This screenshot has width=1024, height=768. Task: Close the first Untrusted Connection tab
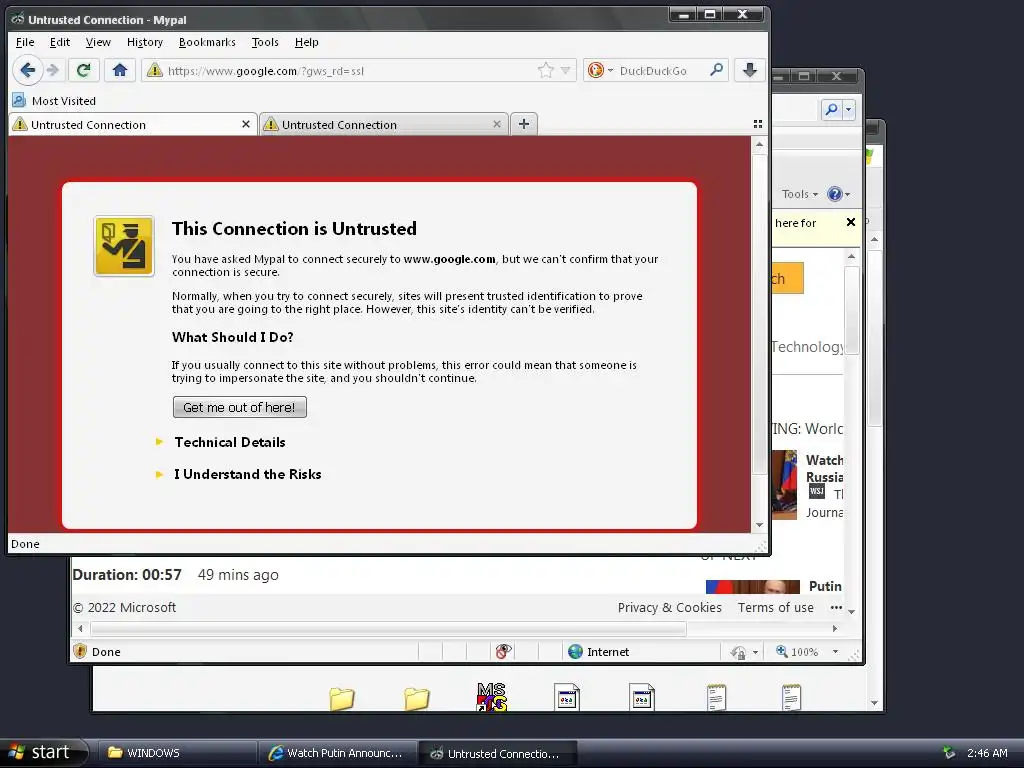coord(246,124)
